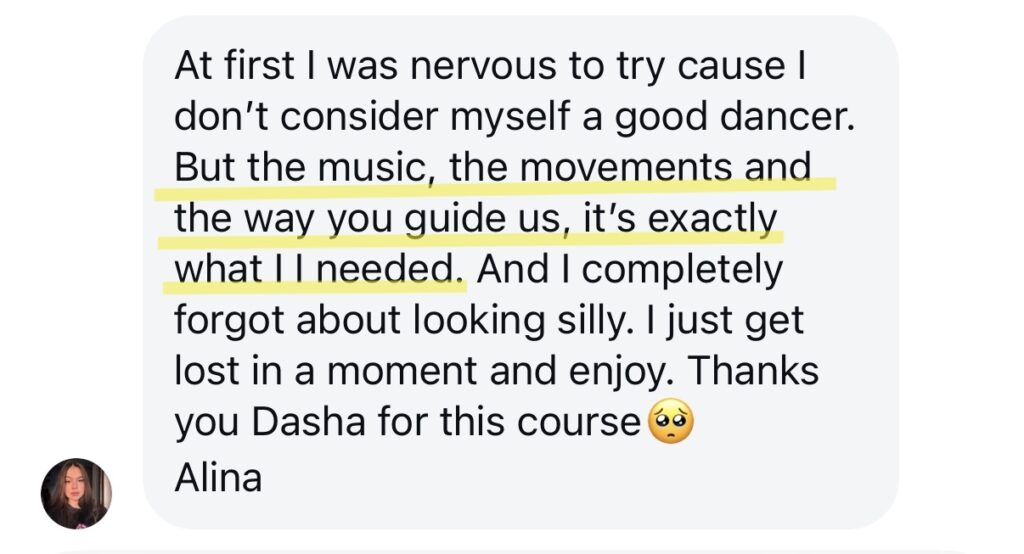Click the signature name Alina
1024x554 pixels.
(218, 477)
